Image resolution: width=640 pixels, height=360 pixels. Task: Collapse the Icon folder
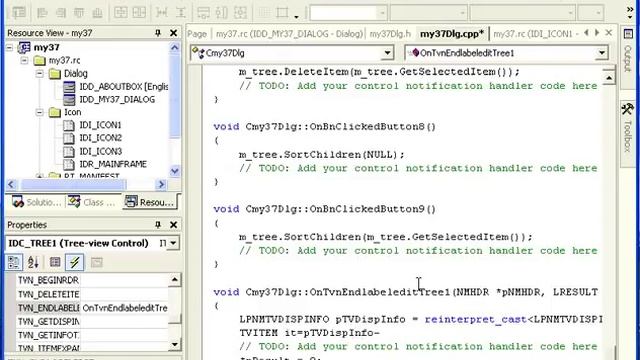[40, 112]
